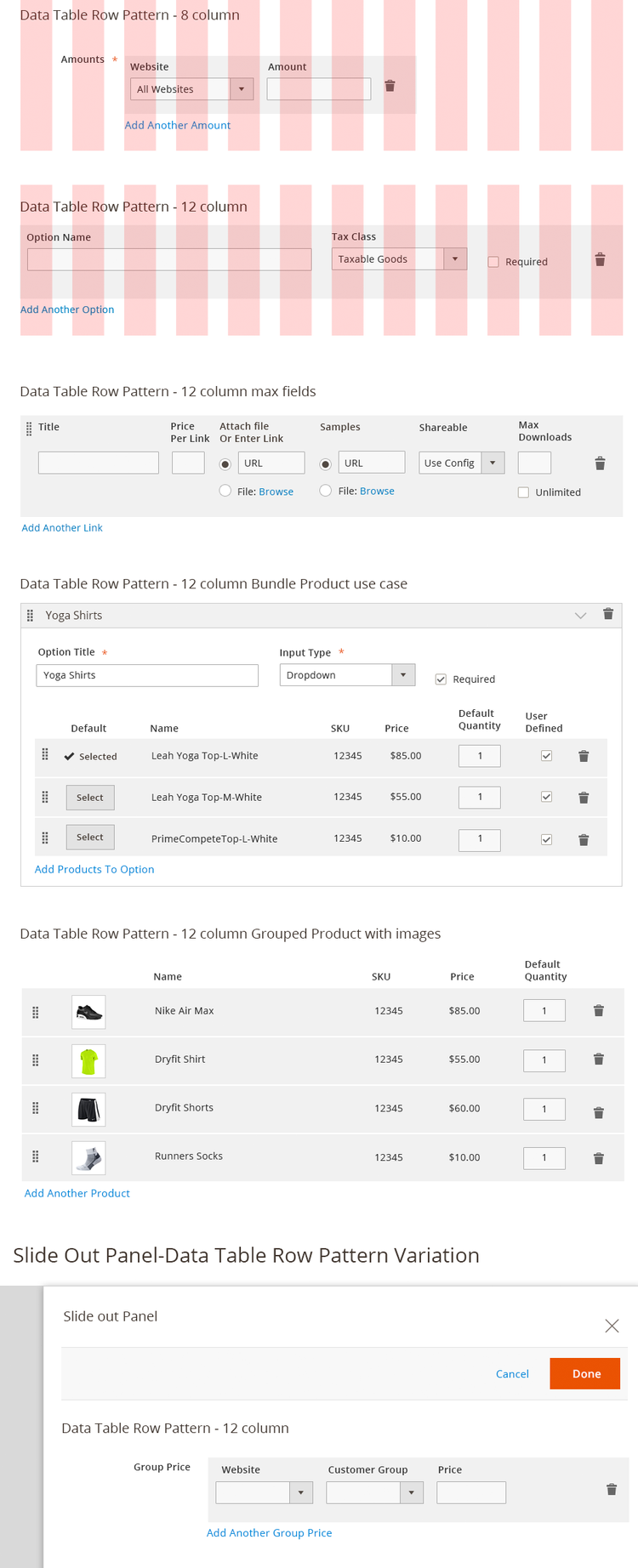Viewport: 638px width, 1568px height.
Task: Click trash icon for PrimeCompeteTop-L-White row
Action: coord(584,840)
